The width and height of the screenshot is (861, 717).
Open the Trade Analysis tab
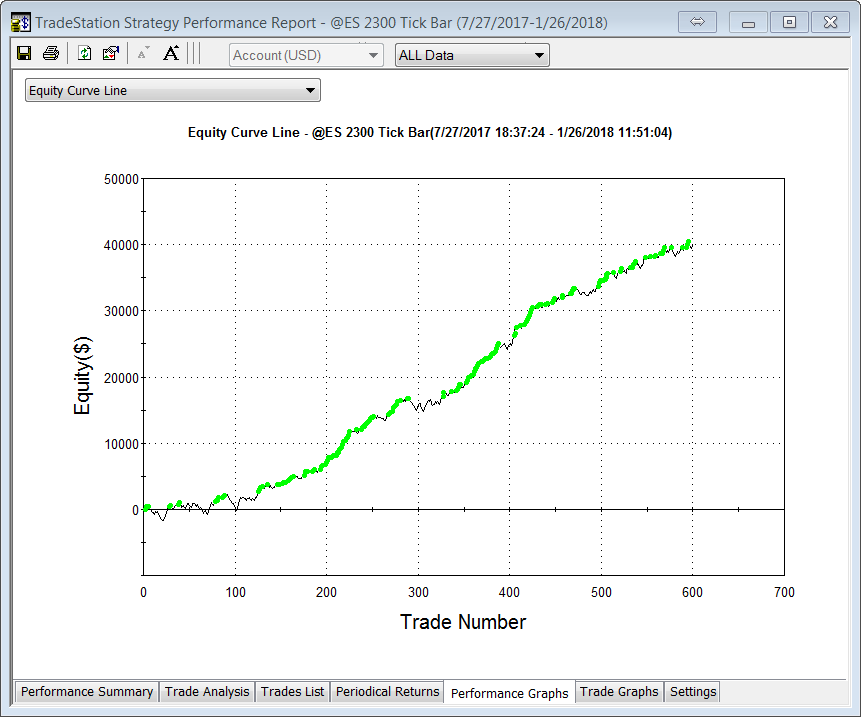[207, 692]
